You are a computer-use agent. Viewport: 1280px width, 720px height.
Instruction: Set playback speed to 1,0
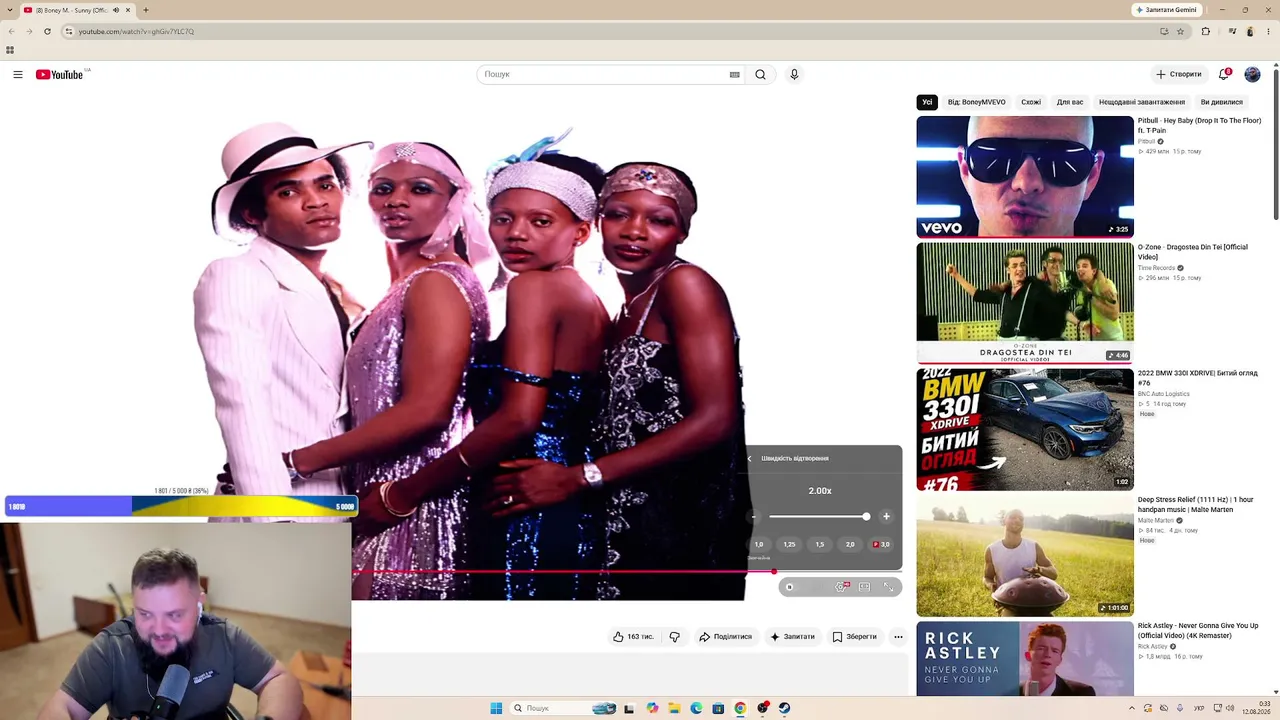pyautogui.click(x=759, y=544)
